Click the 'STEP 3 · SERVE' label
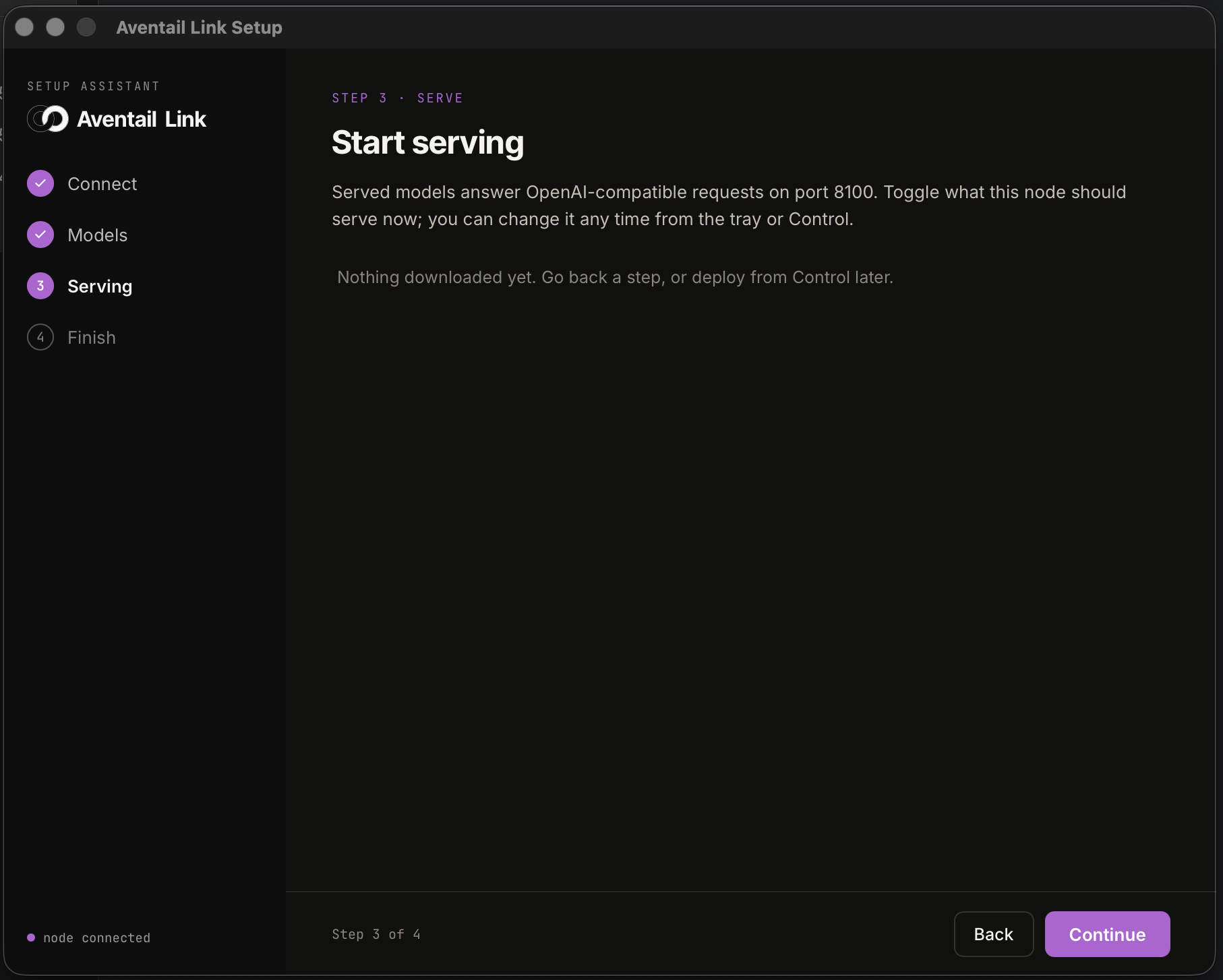The image size is (1223, 980). 397,98
